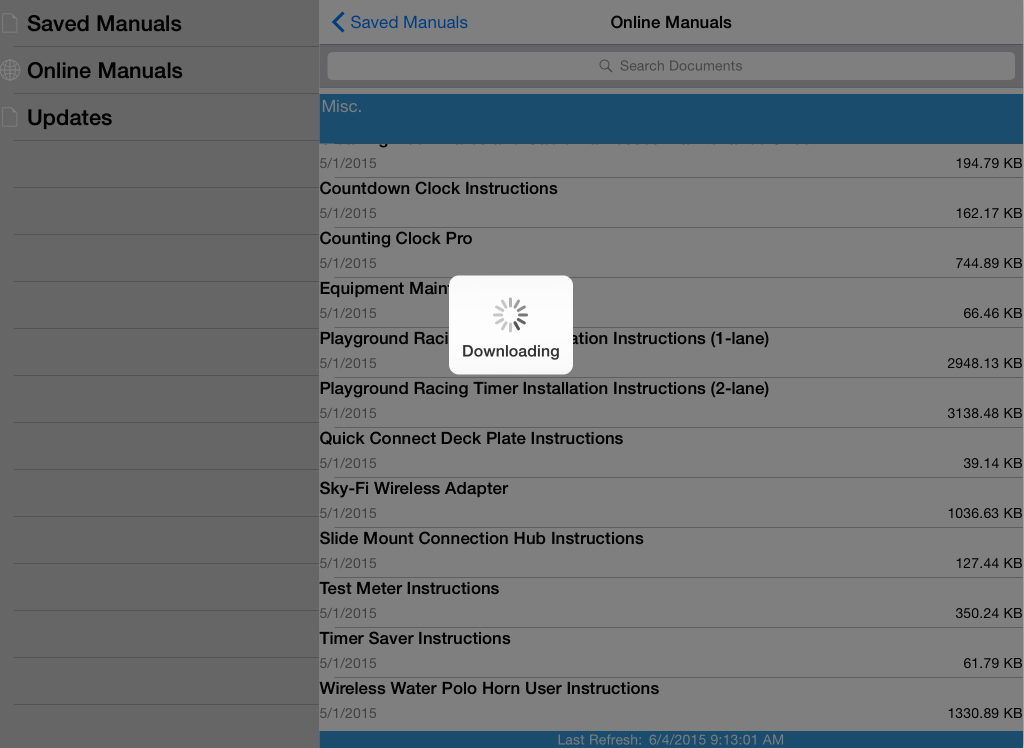Open the Updates sidebar item
Viewport: 1024px width, 748px height.
point(159,118)
